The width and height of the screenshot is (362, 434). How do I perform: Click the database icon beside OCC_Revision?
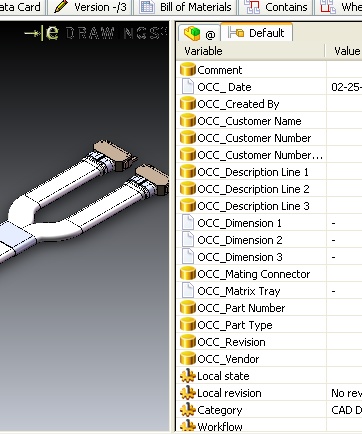[187, 341]
